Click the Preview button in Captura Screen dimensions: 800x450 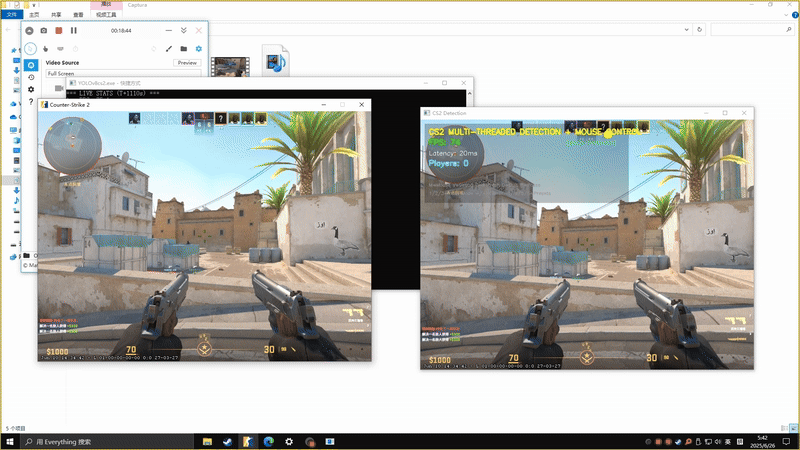(x=187, y=63)
